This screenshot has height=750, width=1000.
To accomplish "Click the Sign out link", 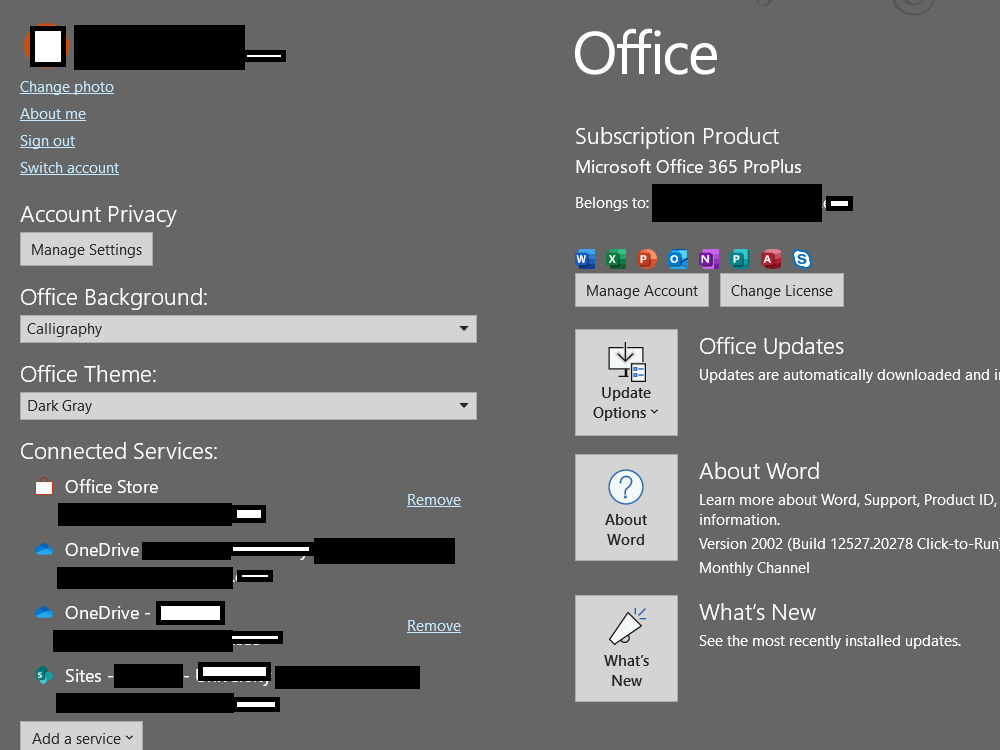I will point(47,141).
